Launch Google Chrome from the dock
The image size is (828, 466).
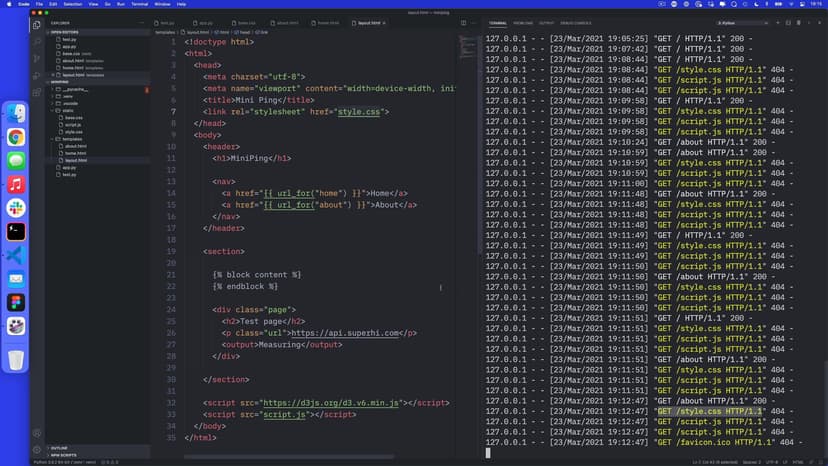(16, 137)
